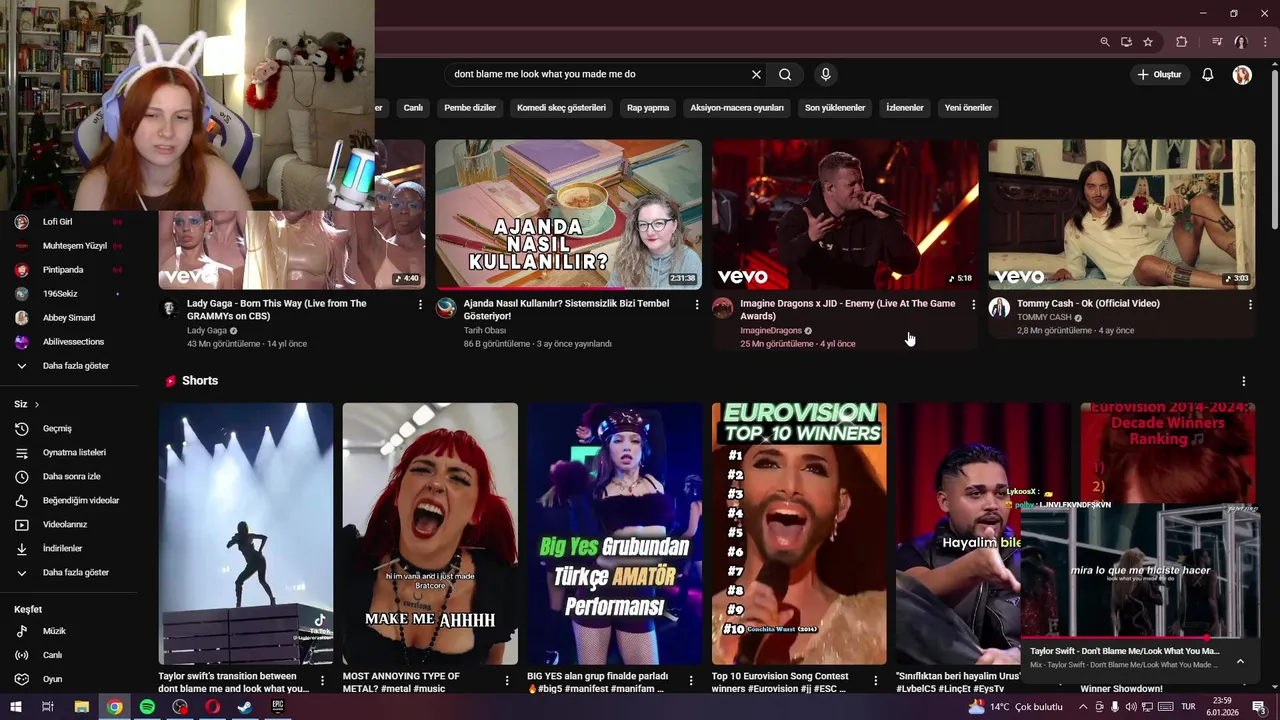Clear the search box text
Screen dimensions: 1280x720
pyautogui.click(x=756, y=74)
